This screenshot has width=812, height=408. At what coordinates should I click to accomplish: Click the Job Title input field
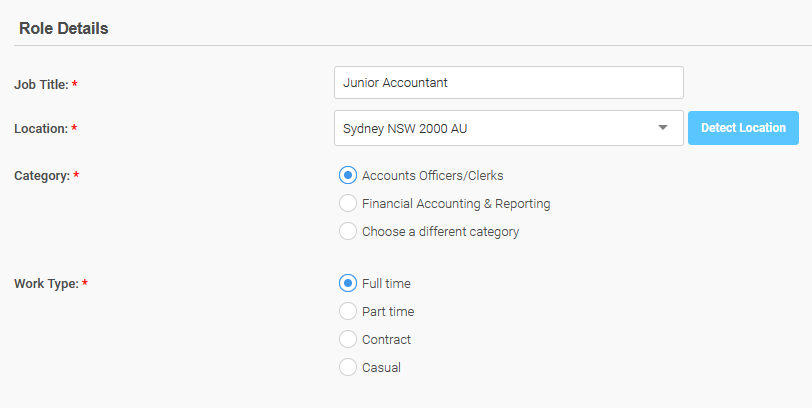(x=509, y=82)
